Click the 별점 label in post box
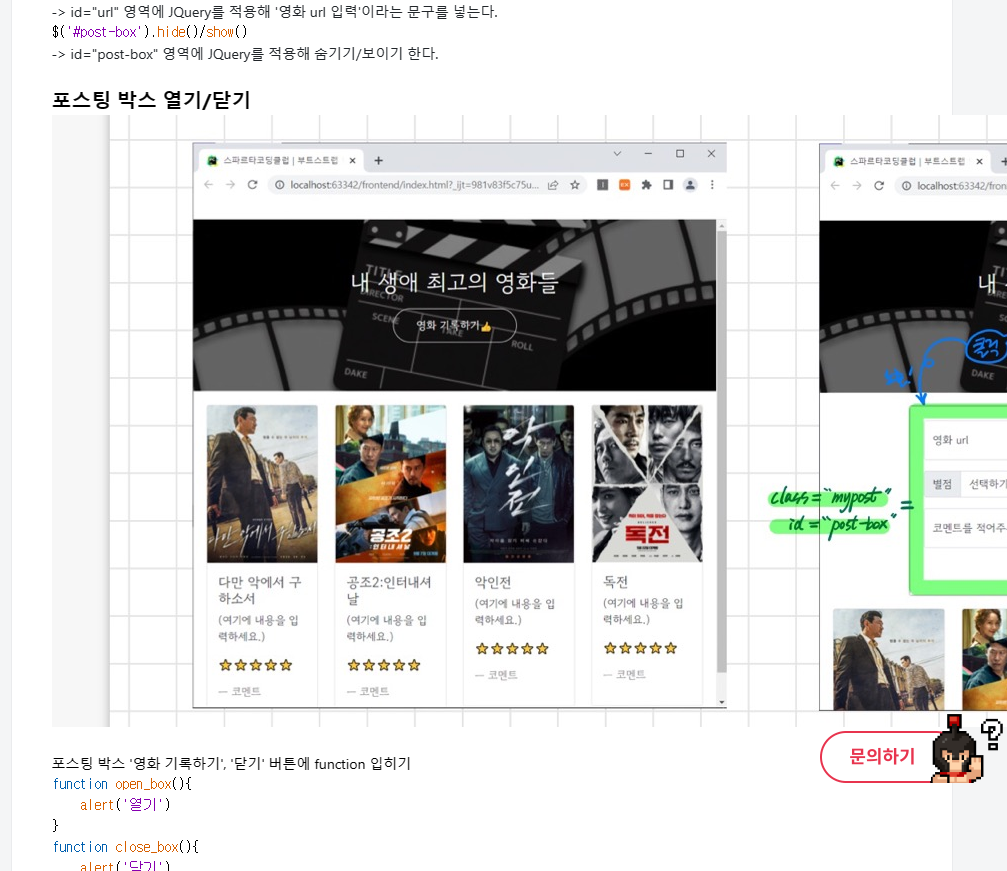Viewport: 1007px width, 871px height. pyautogui.click(x=942, y=484)
